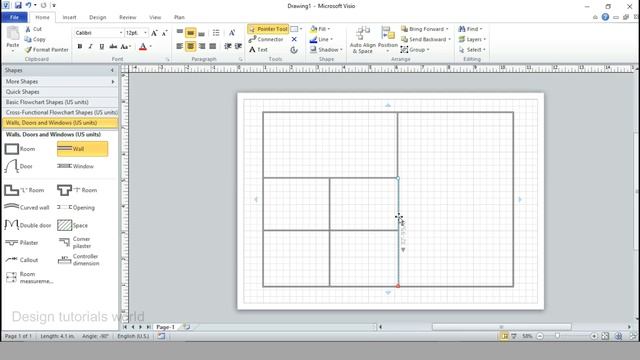Select the 'T' Room shape
This screenshot has width=640, height=360.
[77, 190]
